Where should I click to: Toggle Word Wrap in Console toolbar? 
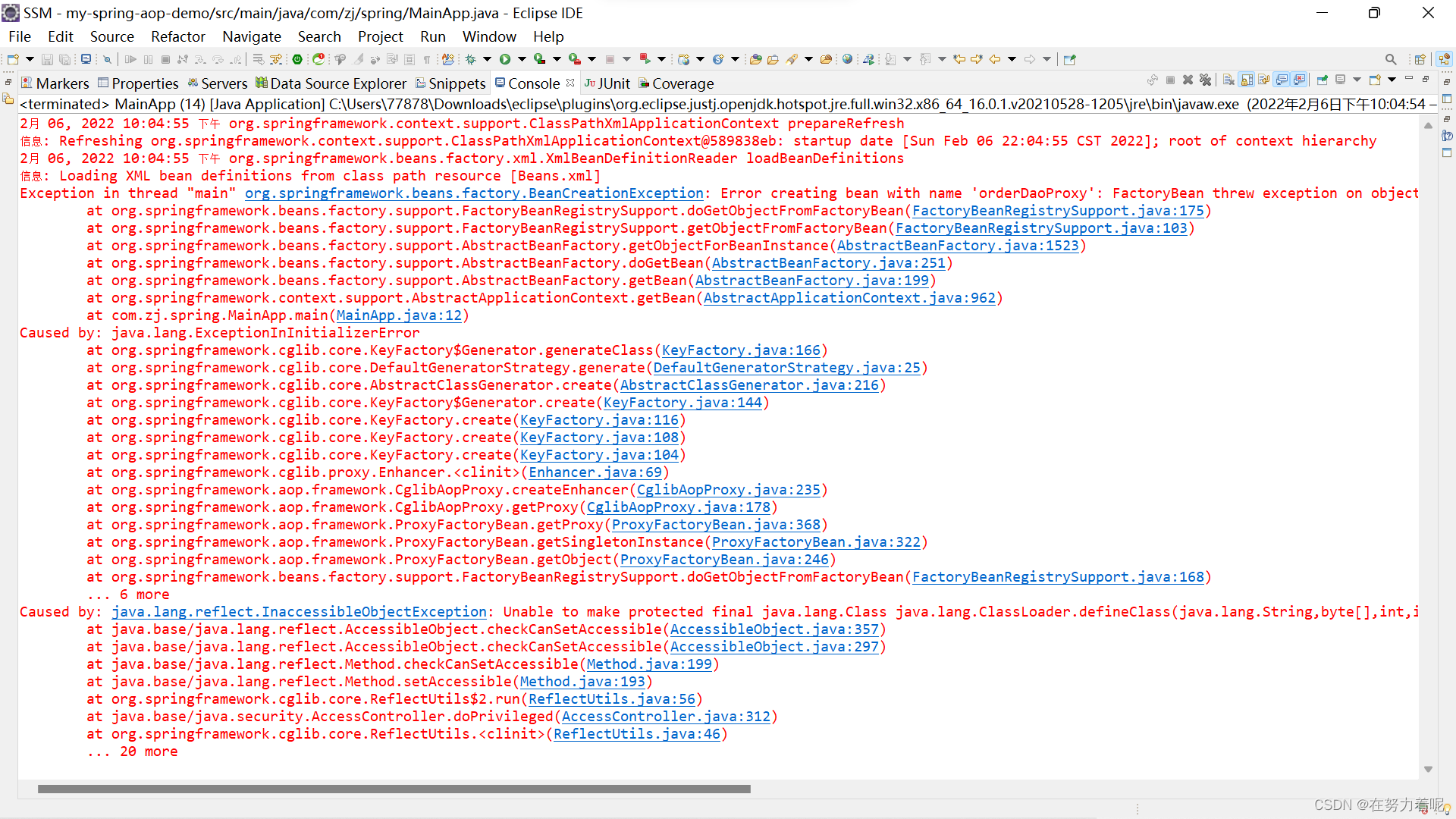tap(1264, 80)
